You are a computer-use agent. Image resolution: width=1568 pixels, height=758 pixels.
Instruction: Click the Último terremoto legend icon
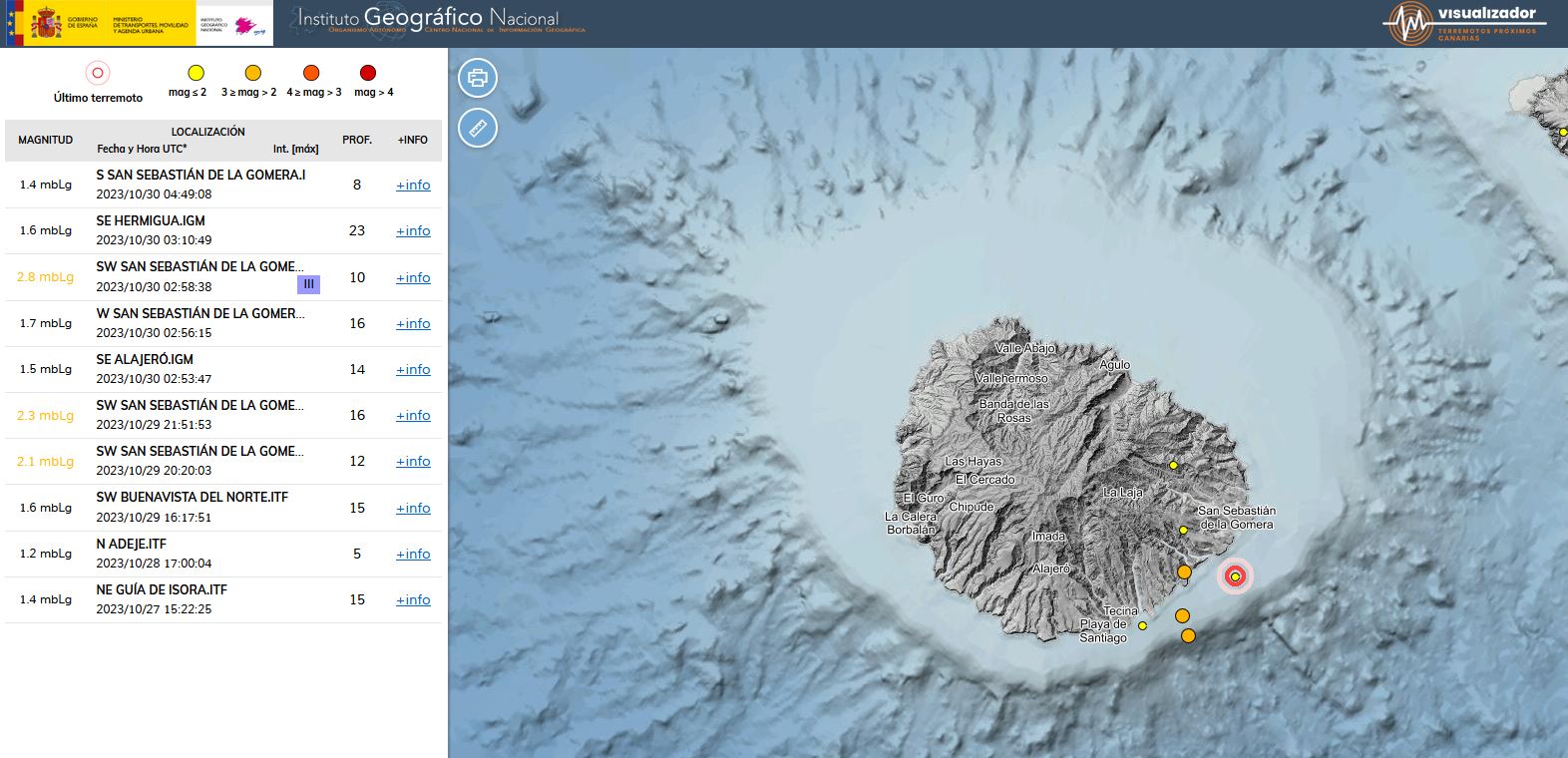tap(97, 73)
